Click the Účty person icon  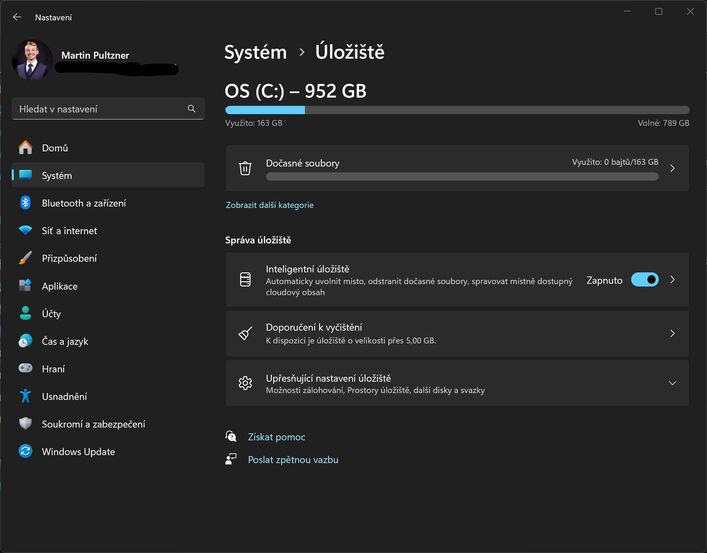pyautogui.click(x=25, y=313)
